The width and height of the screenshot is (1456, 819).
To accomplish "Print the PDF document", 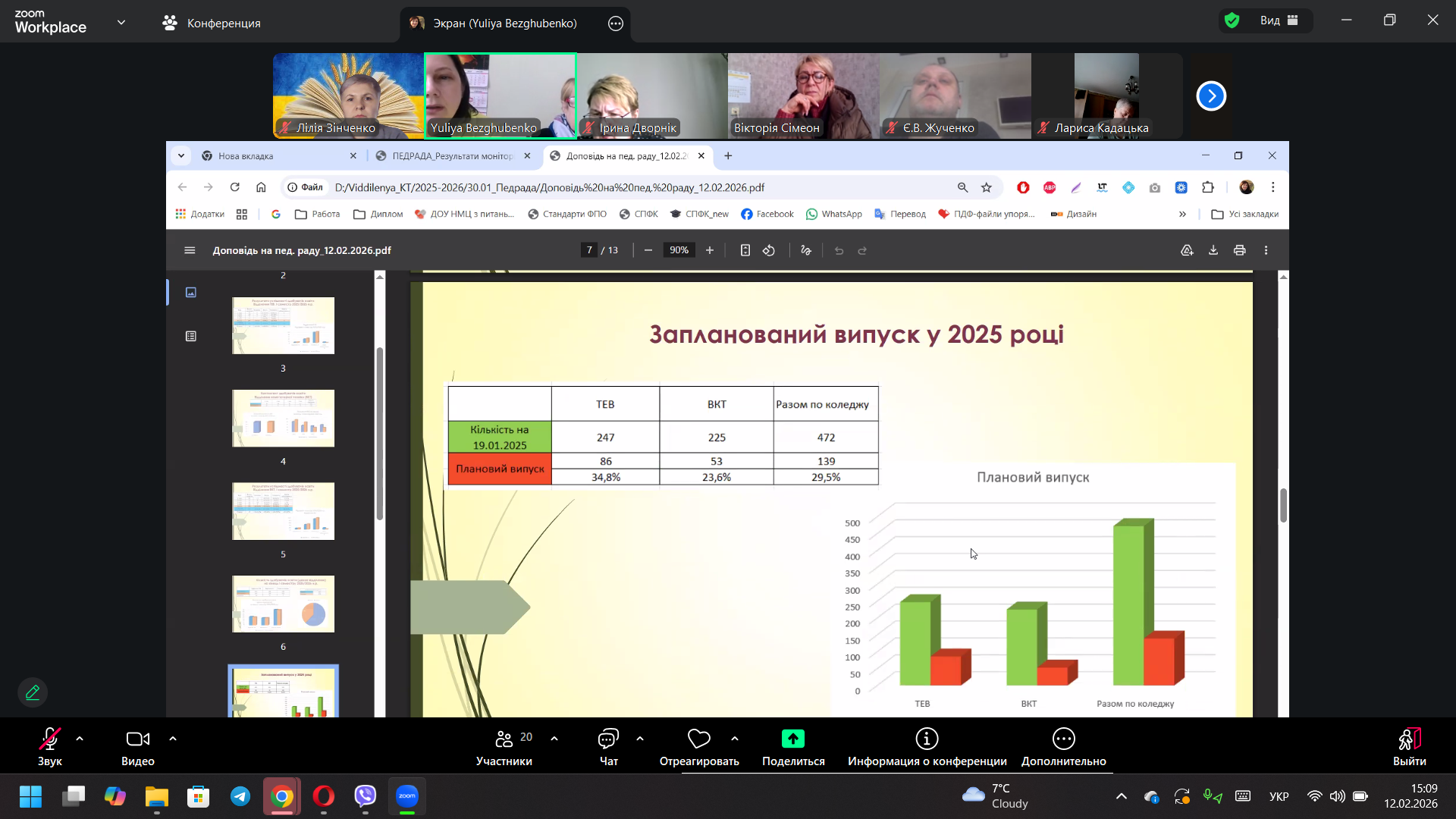I will tap(1240, 250).
